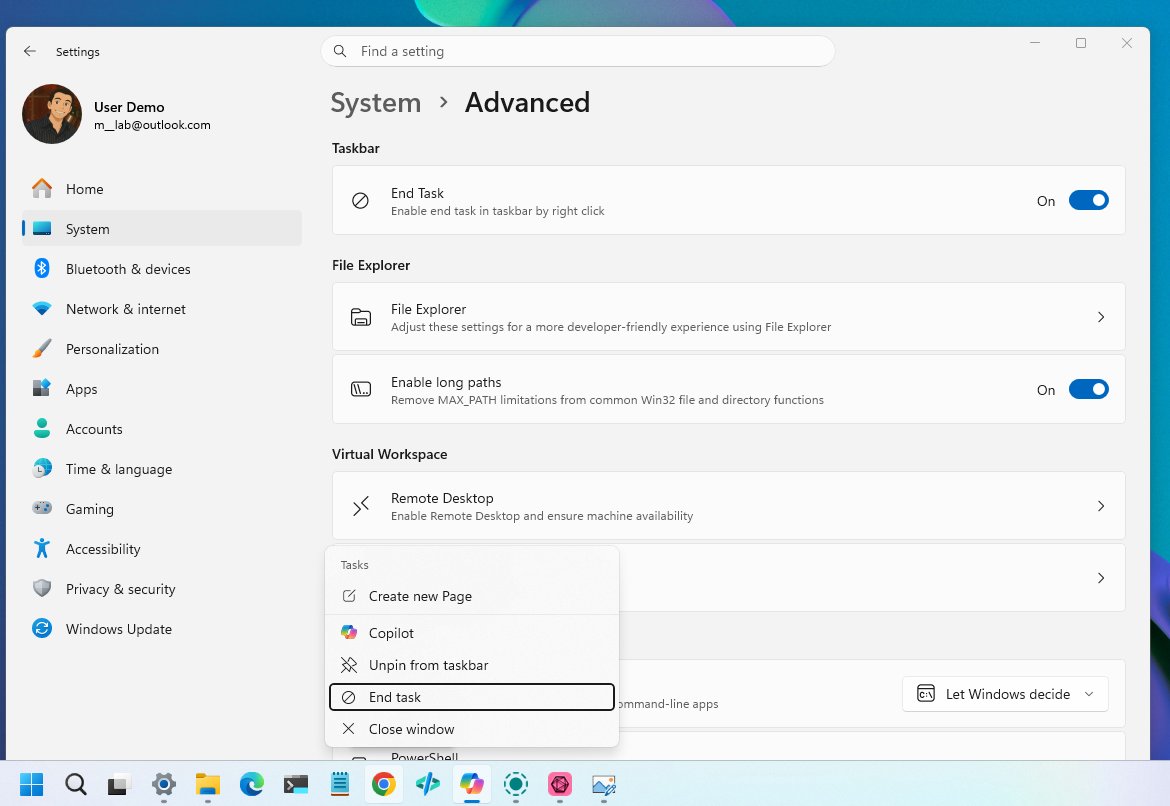Select Bluetooth & devices in the sidebar
1170x806 pixels.
tap(128, 269)
